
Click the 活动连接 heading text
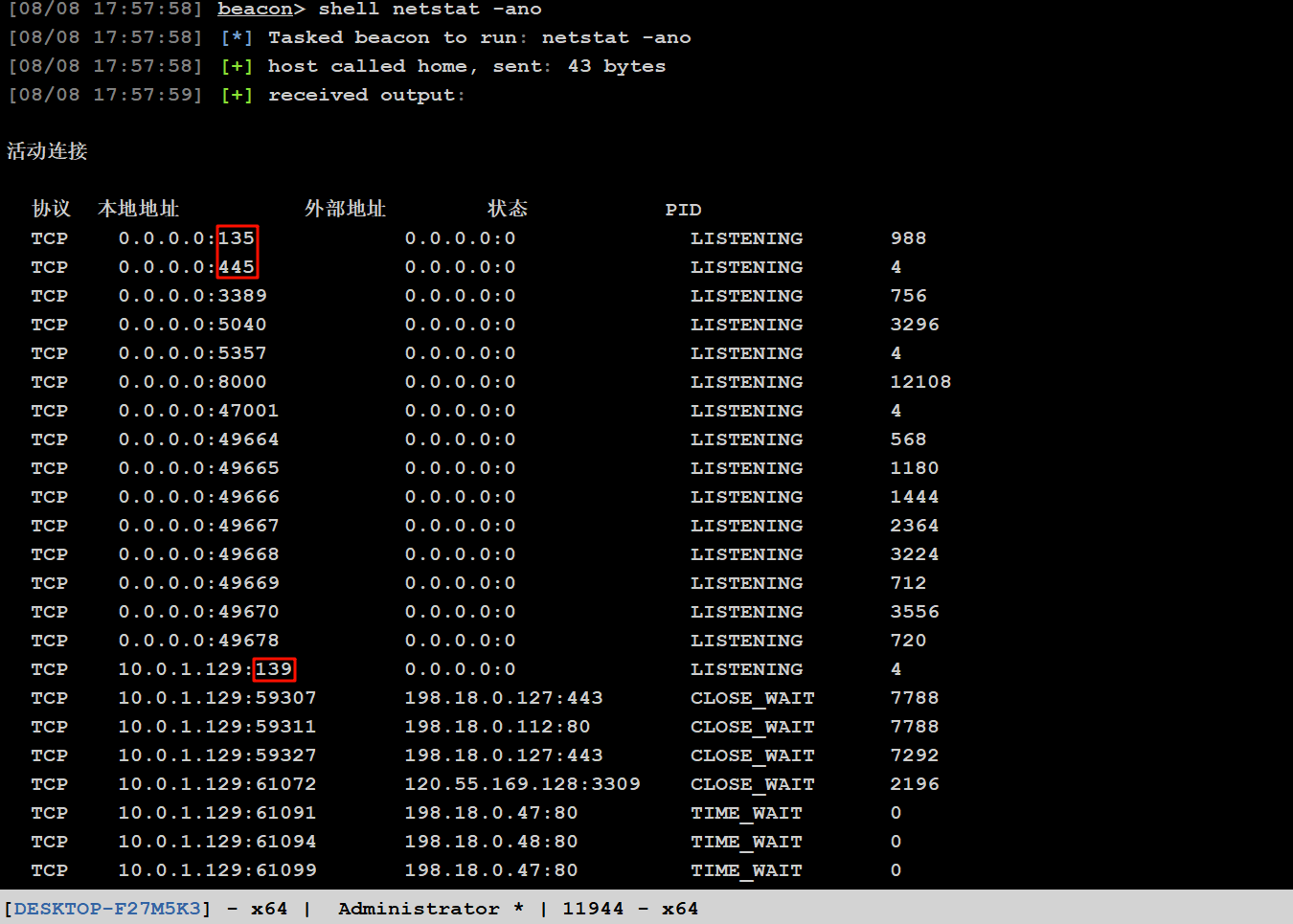[x=47, y=151]
